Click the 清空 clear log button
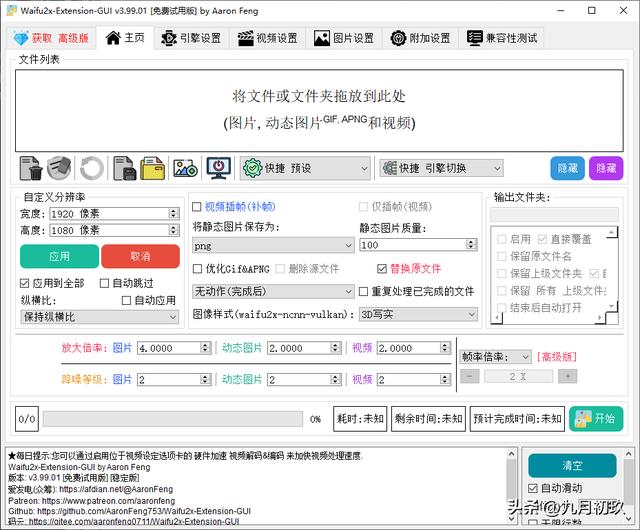The height and width of the screenshot is (530, 640). (572, 465)
